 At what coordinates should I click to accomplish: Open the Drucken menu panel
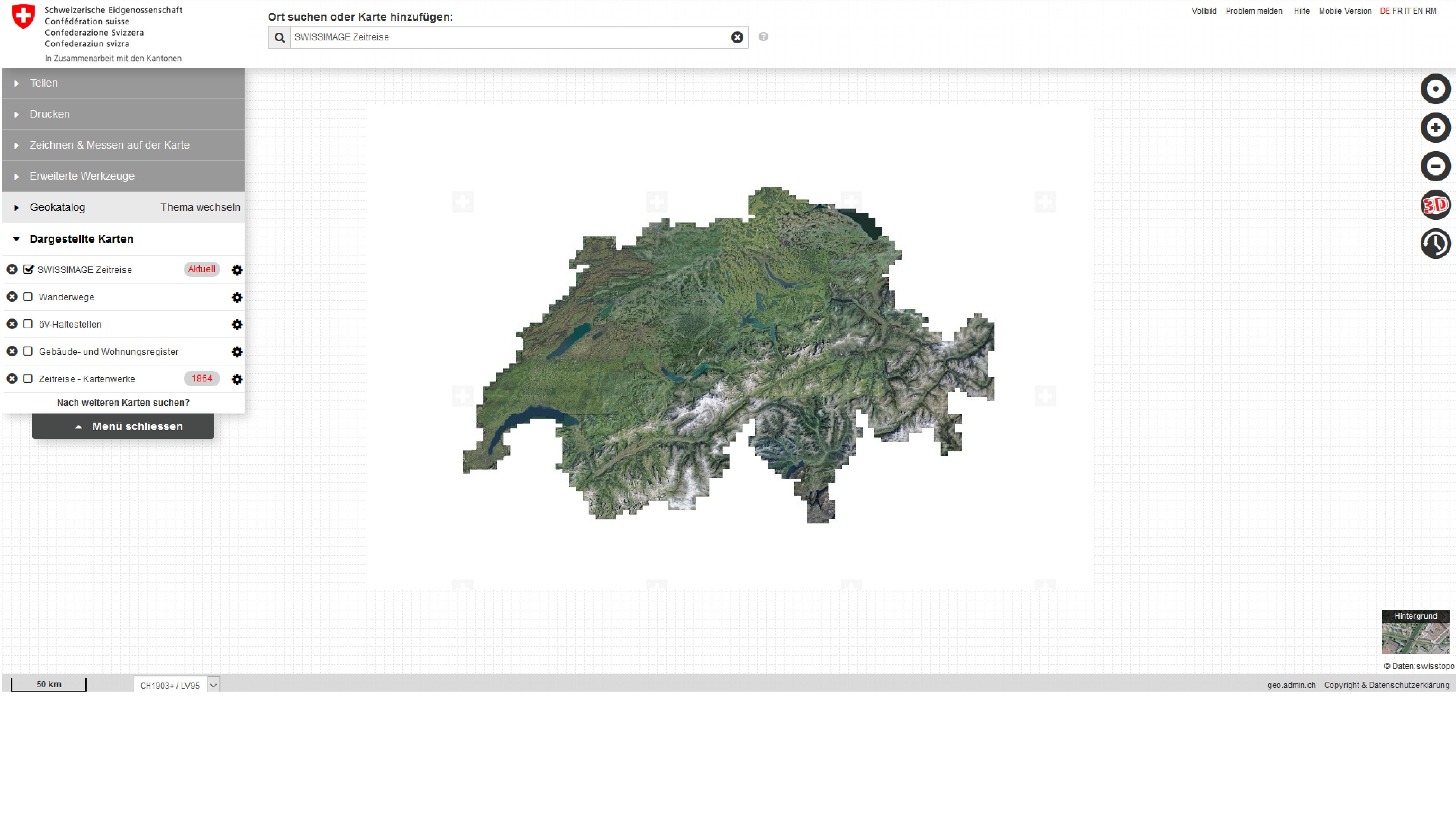click(50, 114)
